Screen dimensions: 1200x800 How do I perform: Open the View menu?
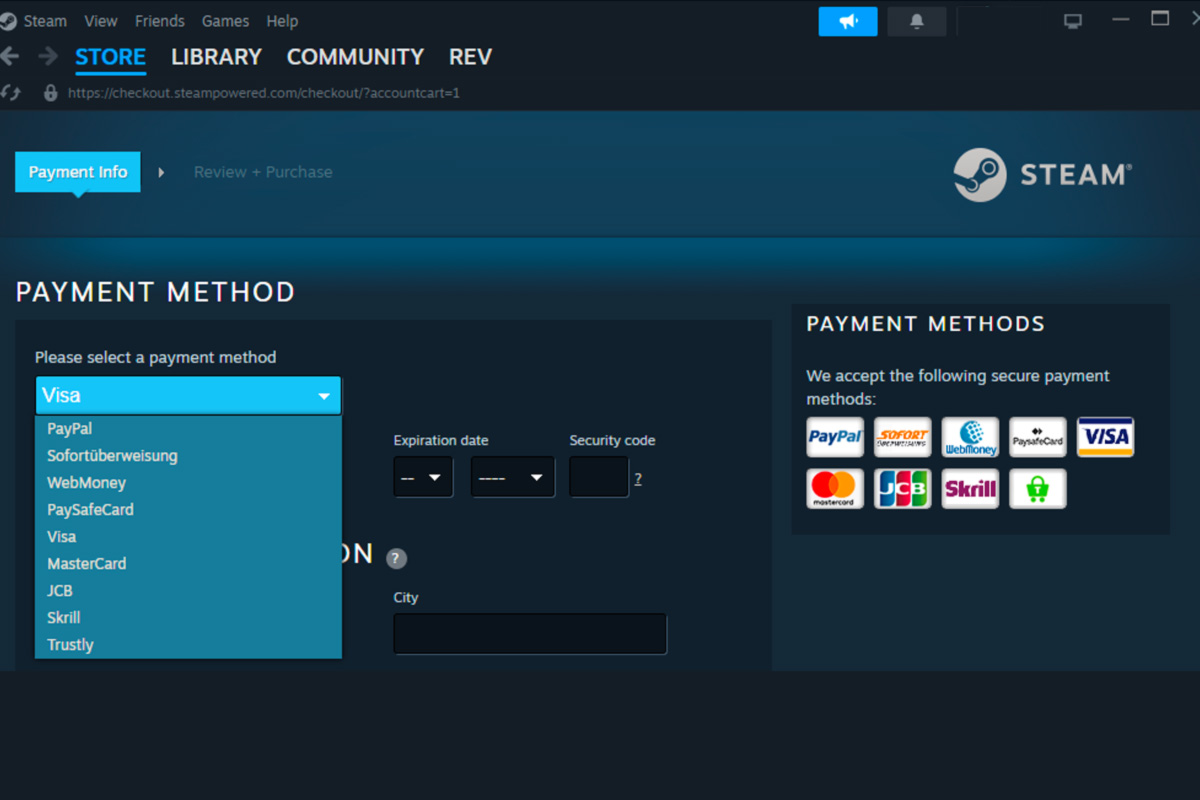(x=101, y=21)
